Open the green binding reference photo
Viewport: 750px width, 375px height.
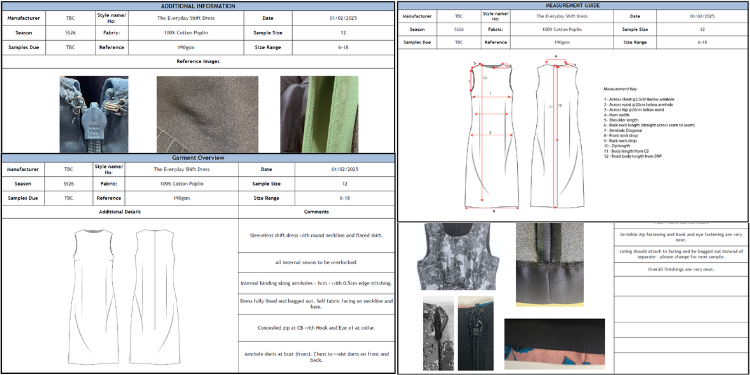(319, 114)
